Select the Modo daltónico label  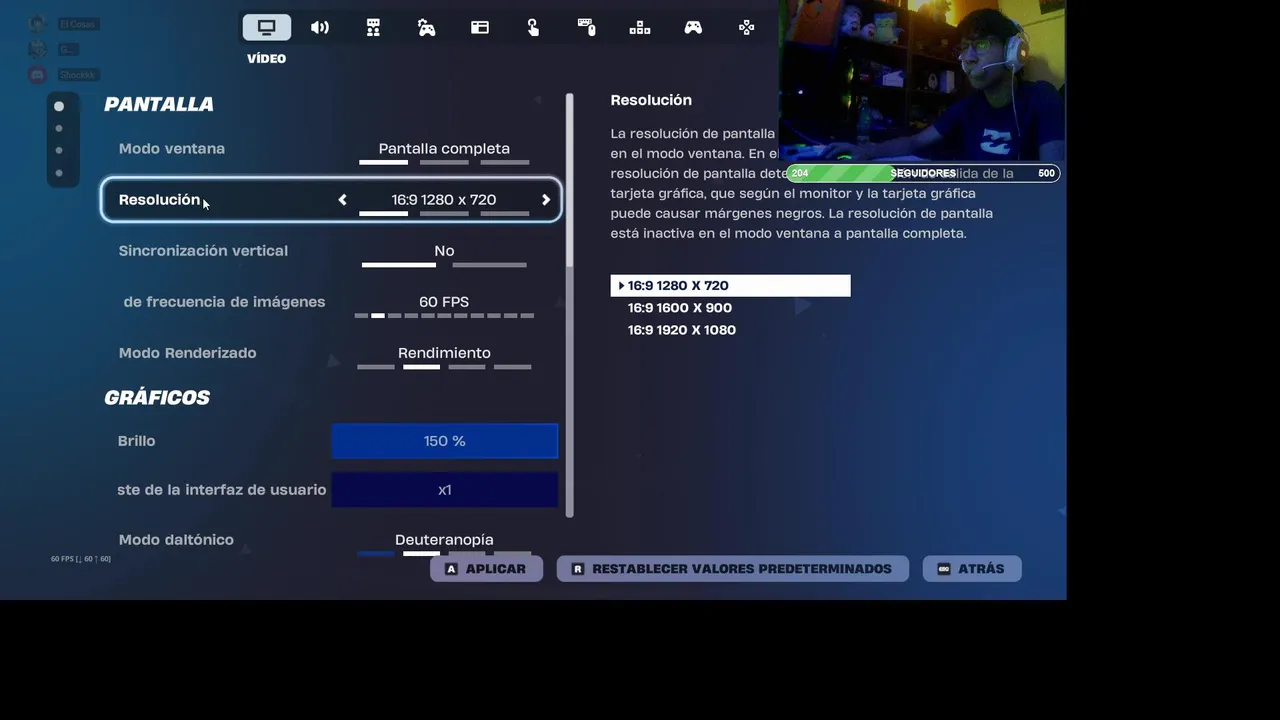[176, 540]
